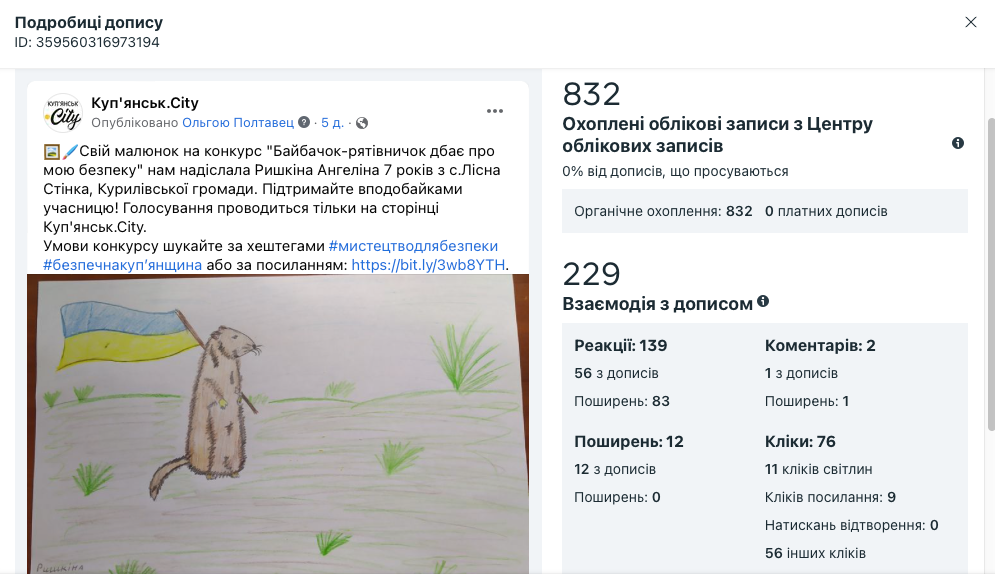995x580 pixels.
Task: Open info icon for reached accounts metric
Action: [x=958, y=143]
